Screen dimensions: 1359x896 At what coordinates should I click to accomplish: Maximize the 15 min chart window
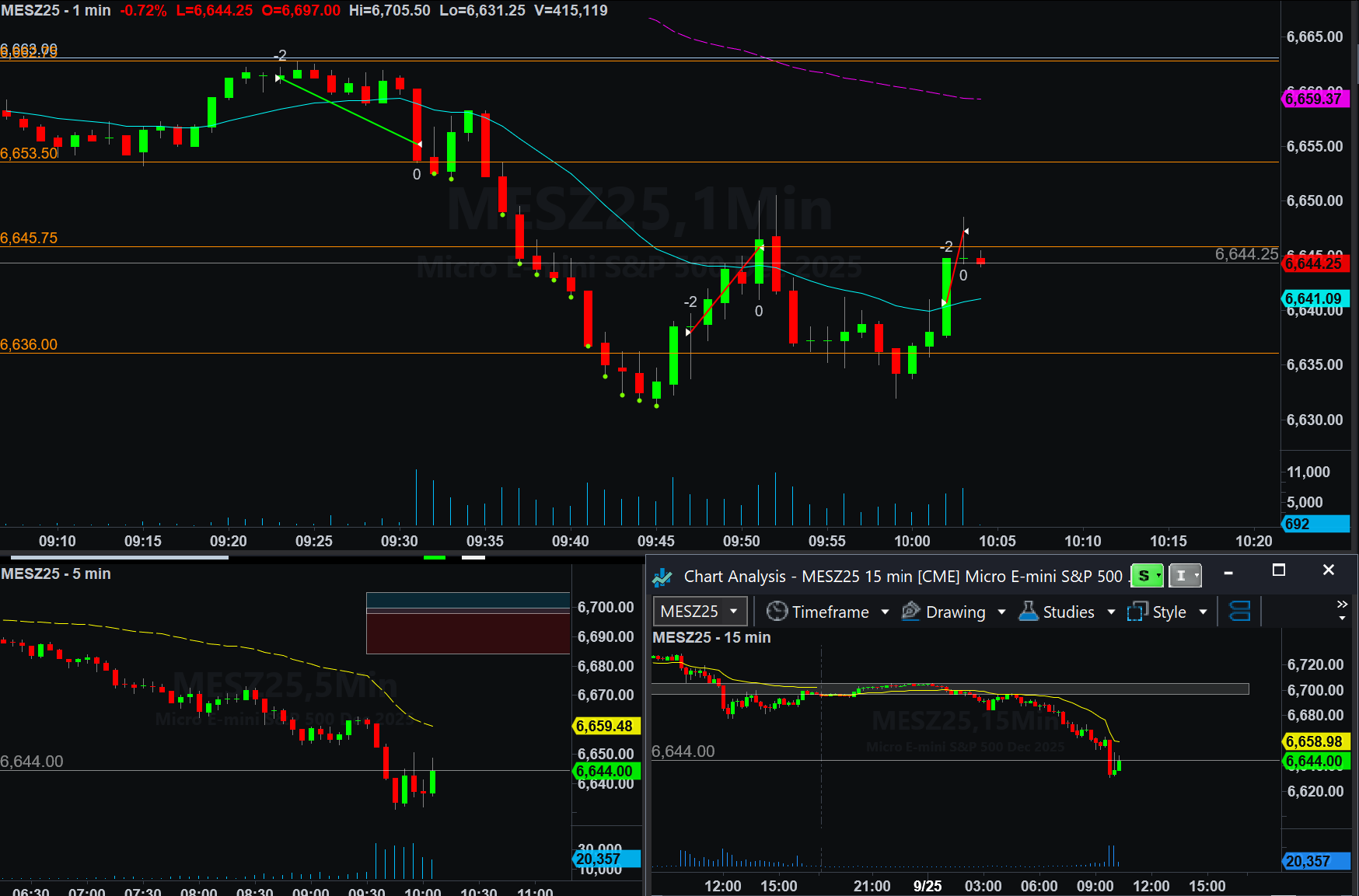coord(1278,570)
